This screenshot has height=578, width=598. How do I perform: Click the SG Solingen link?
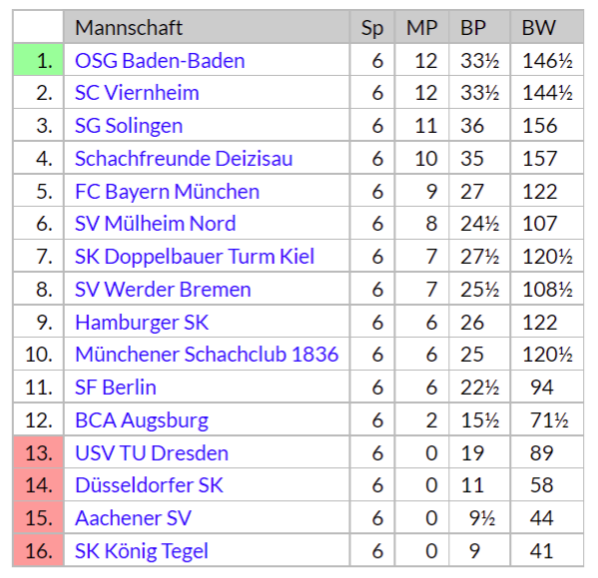(x=129, y=126)
